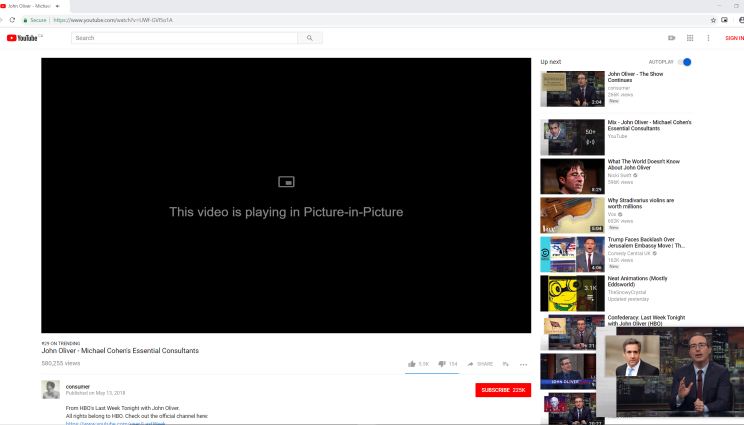Open the YouTube apps grid
The width and height of the screenshot is (744, 425).
tap(690, 38)
